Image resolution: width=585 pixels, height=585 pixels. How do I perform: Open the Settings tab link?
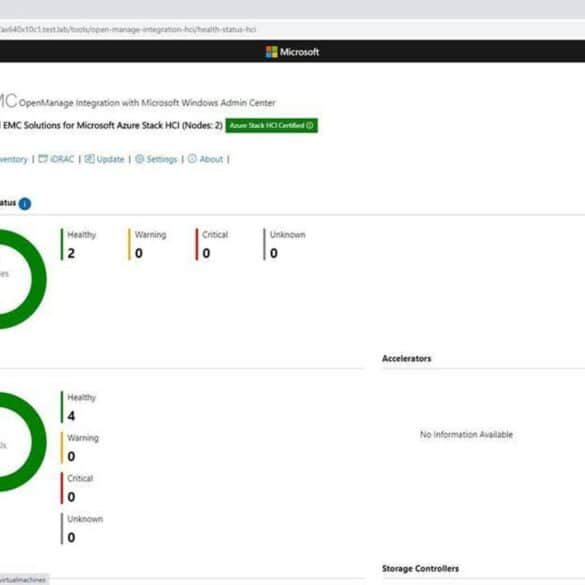click(x=156, y=159)
